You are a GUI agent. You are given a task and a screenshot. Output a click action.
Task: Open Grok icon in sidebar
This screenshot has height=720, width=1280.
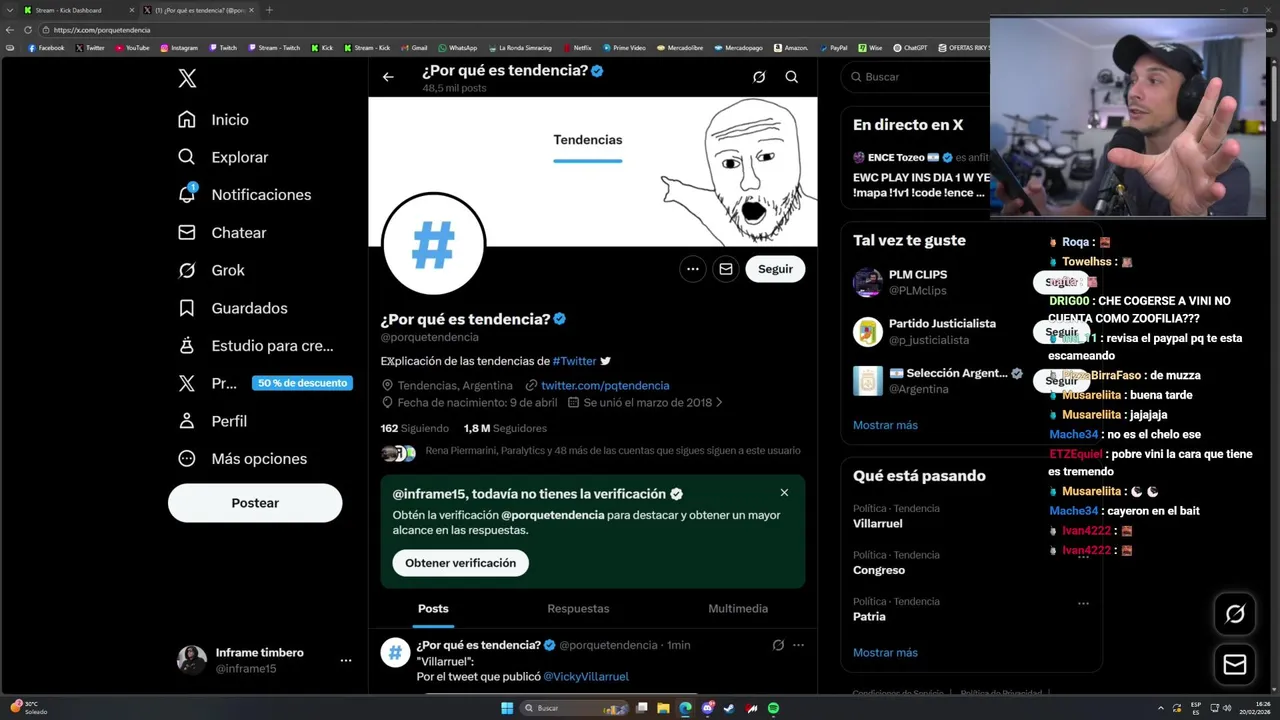pyautogui.click(x=187, y=270)
